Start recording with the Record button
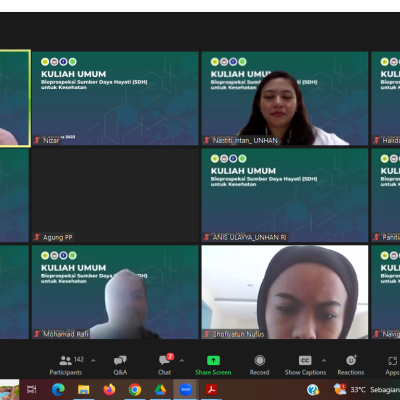This screenshot has height=400, width=400. pyautogui.click(x=260, y=365)
